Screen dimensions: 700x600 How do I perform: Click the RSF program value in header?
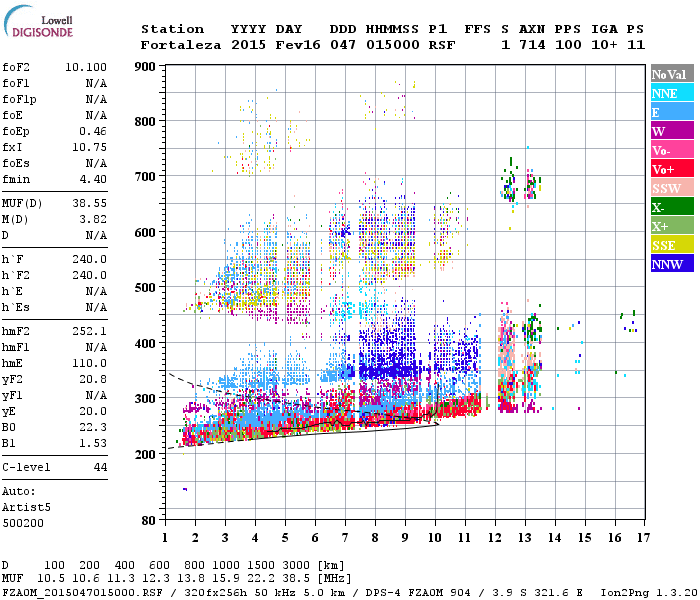(442, 45)
